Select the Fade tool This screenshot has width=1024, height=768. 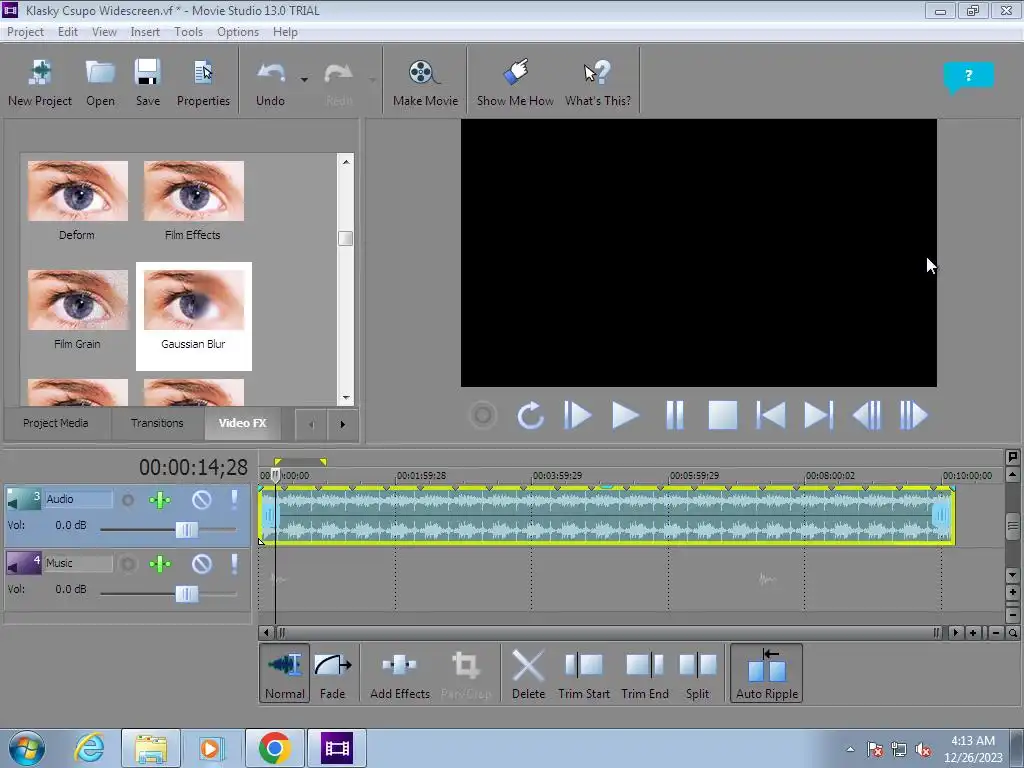[x=332, y=673]
